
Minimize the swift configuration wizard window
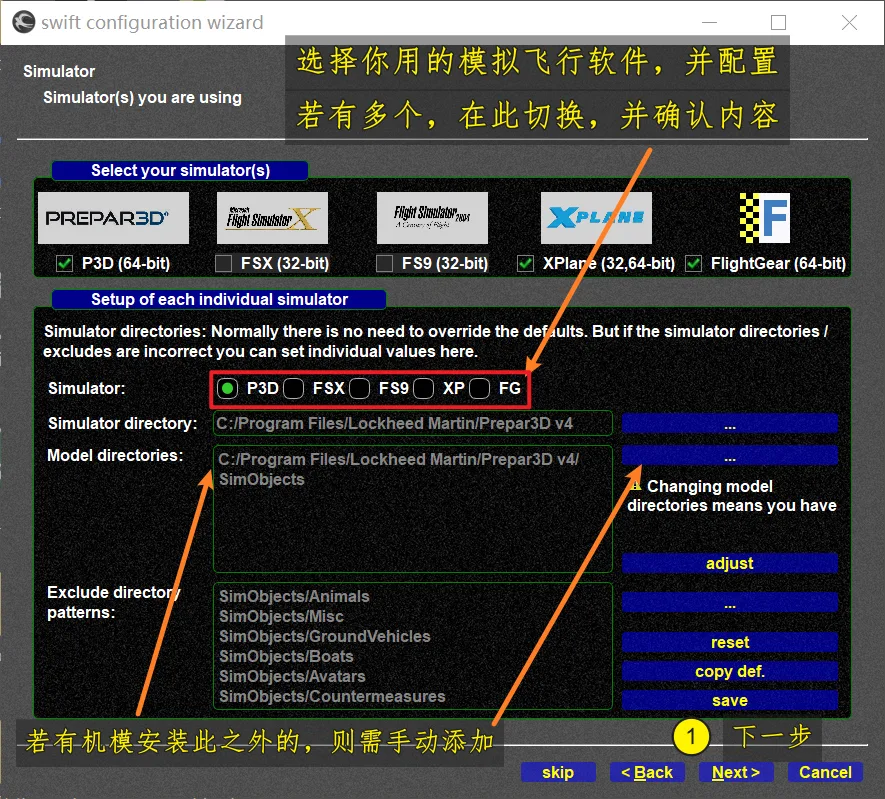[x=709, y=22]
